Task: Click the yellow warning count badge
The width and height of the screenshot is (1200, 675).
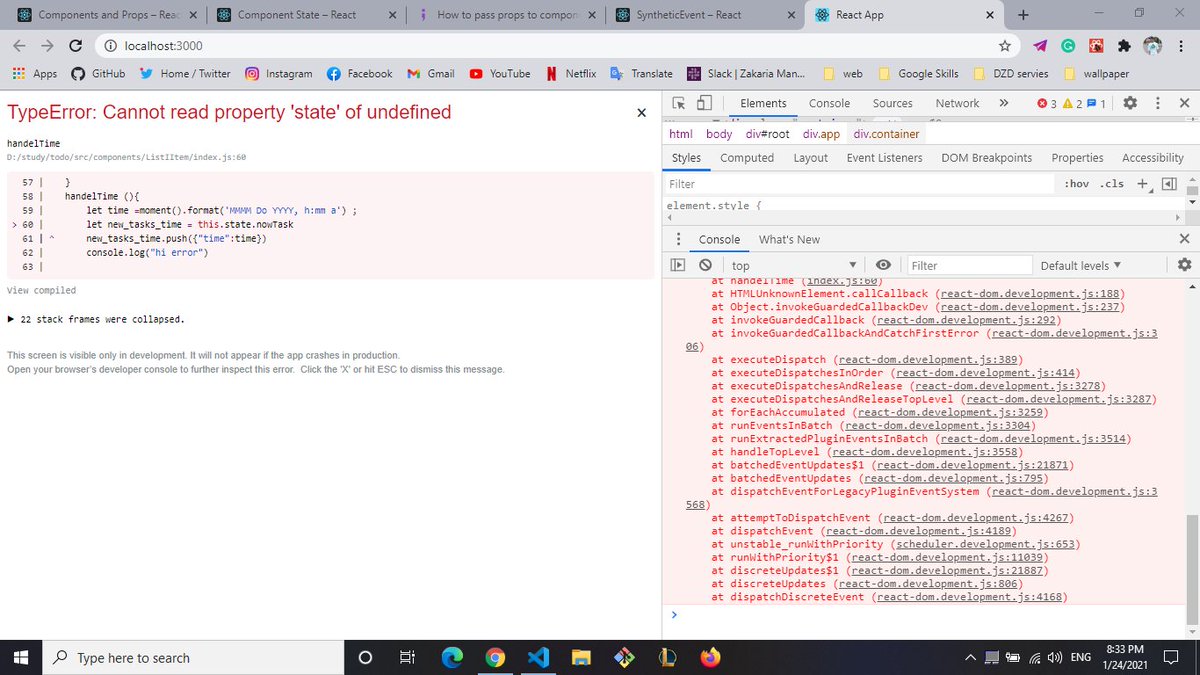Action: [x=1073, y=103]
